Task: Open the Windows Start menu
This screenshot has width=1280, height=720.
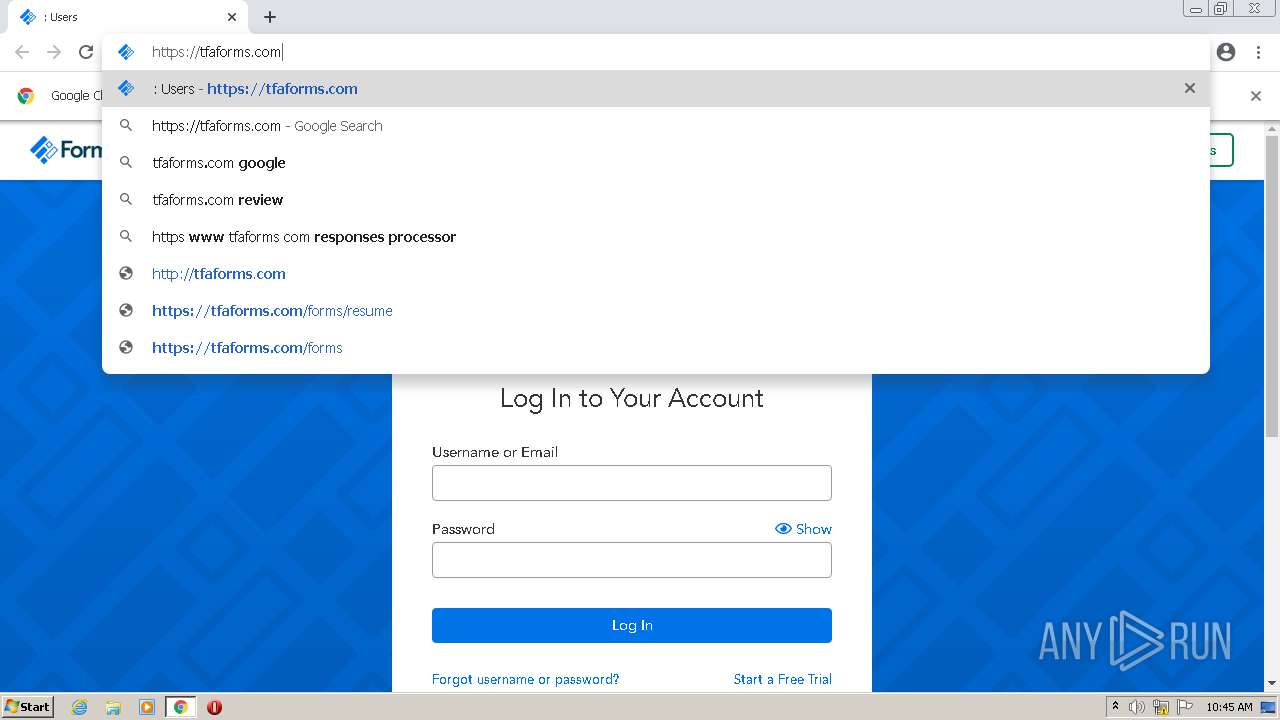Action: click(27, 707)
